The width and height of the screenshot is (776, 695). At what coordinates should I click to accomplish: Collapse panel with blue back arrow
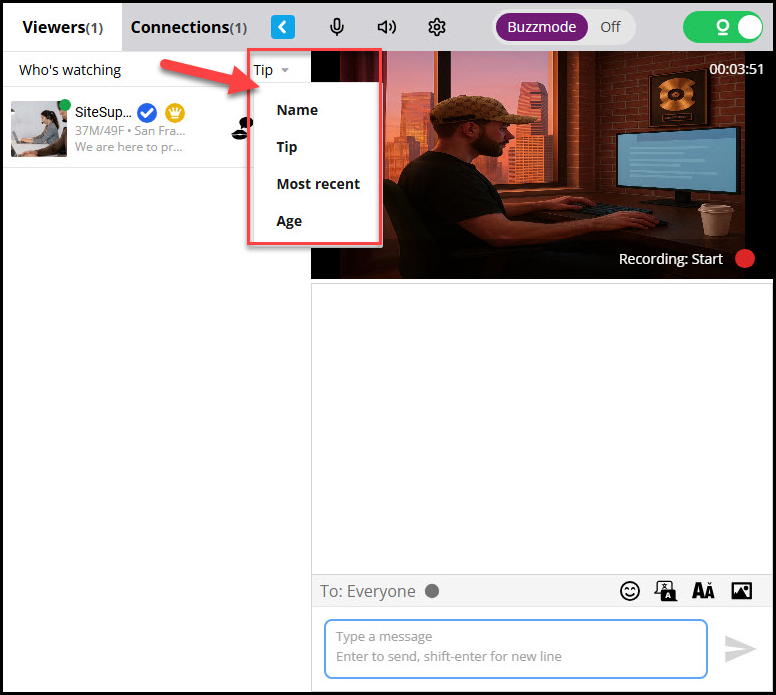coord(283,27)
